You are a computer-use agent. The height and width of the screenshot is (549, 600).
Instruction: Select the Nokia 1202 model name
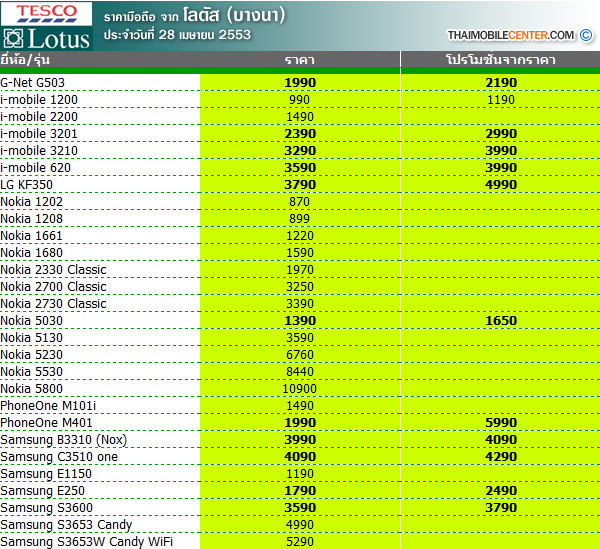pos(31,202)
